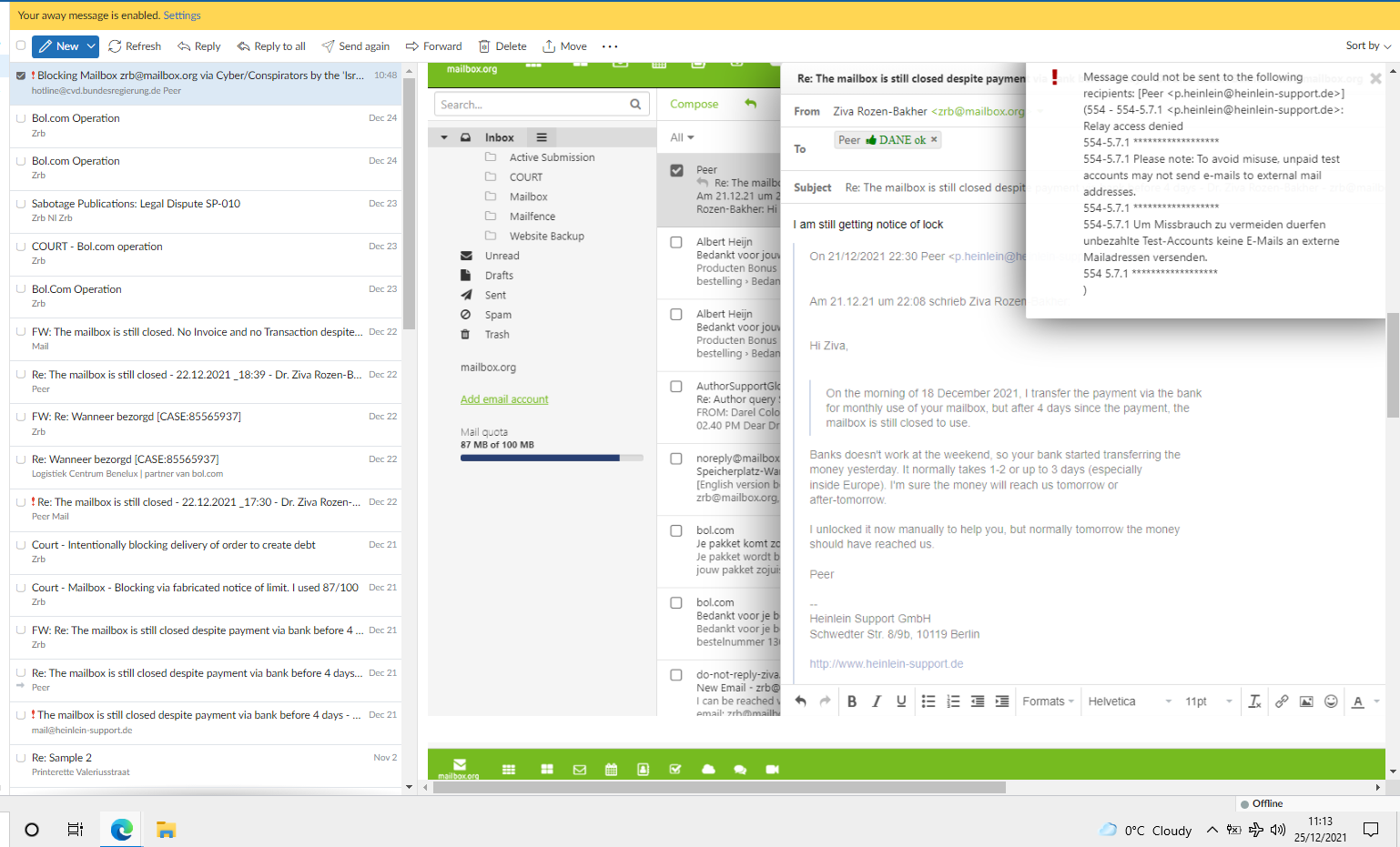The height and width of the screenshot is (847, 1400).
Task: Click the Add email account link
Action: tap(504, 399)
